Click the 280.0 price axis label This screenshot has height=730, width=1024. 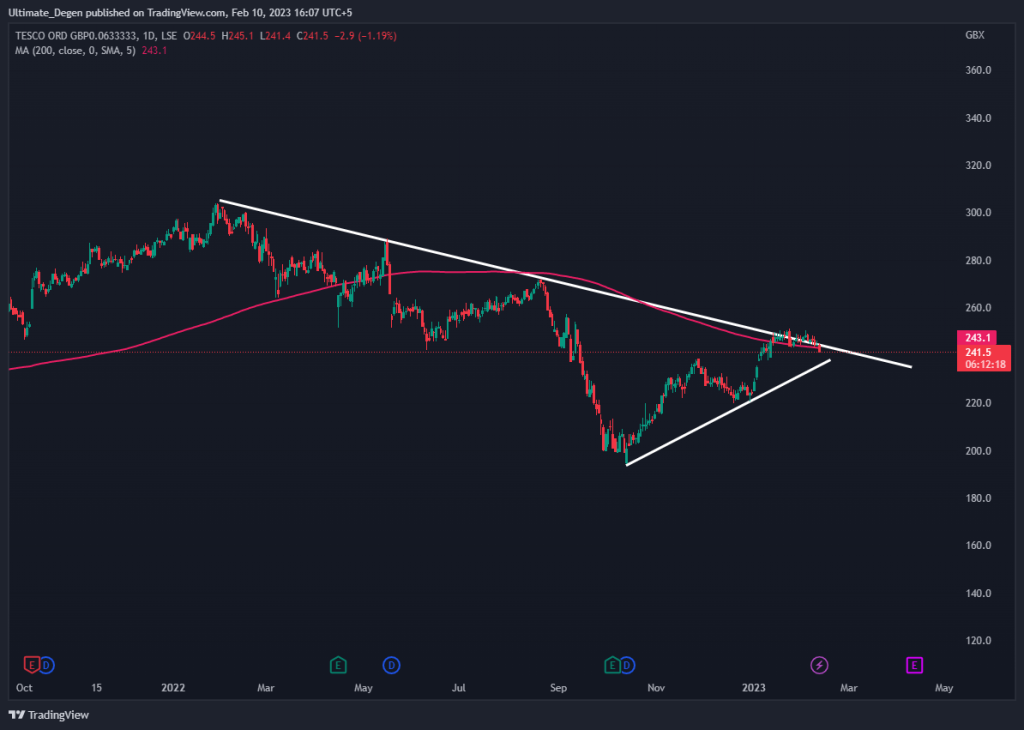(978, 260)
